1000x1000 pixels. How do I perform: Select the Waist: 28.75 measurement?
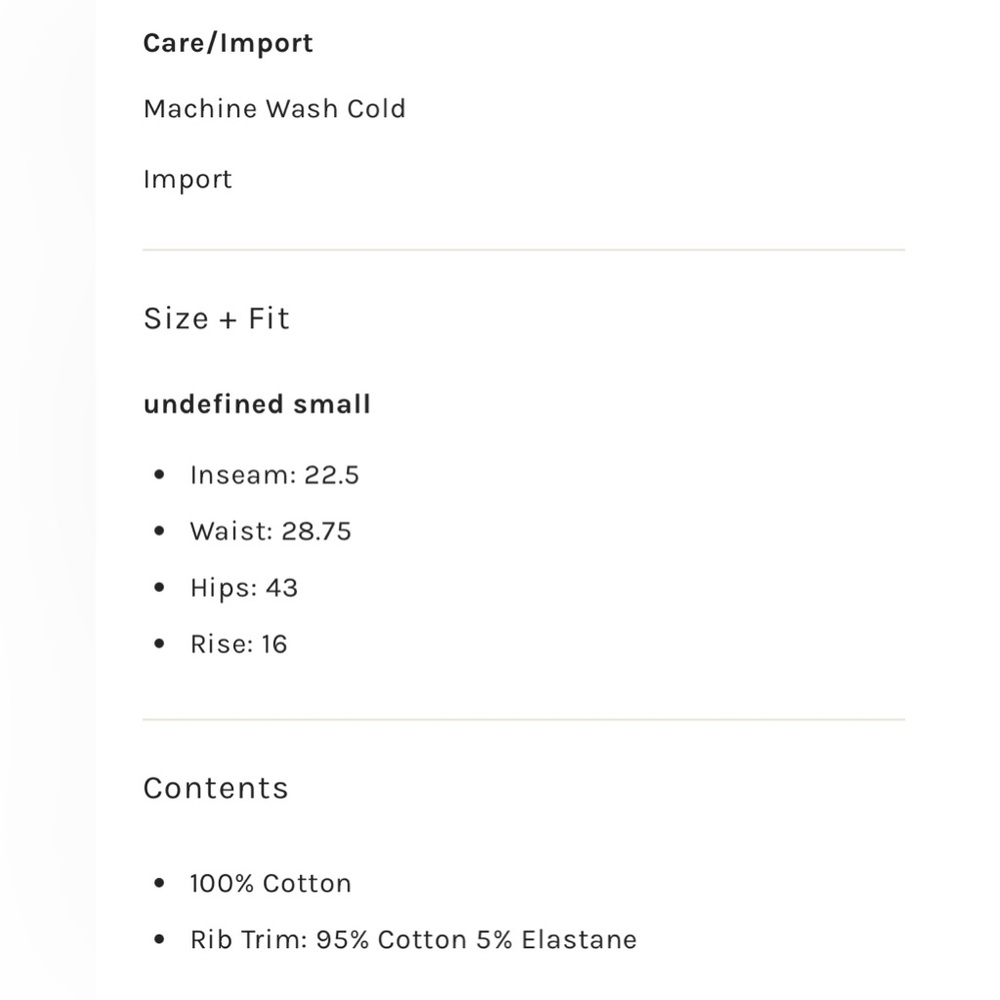[270, 531]
